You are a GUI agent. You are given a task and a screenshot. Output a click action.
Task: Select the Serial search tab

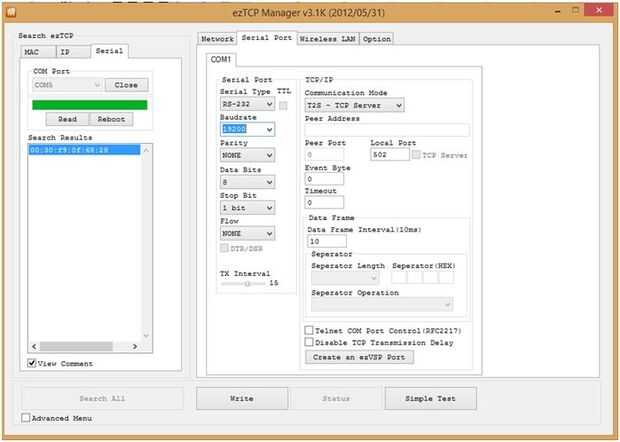tap(110, 51)
